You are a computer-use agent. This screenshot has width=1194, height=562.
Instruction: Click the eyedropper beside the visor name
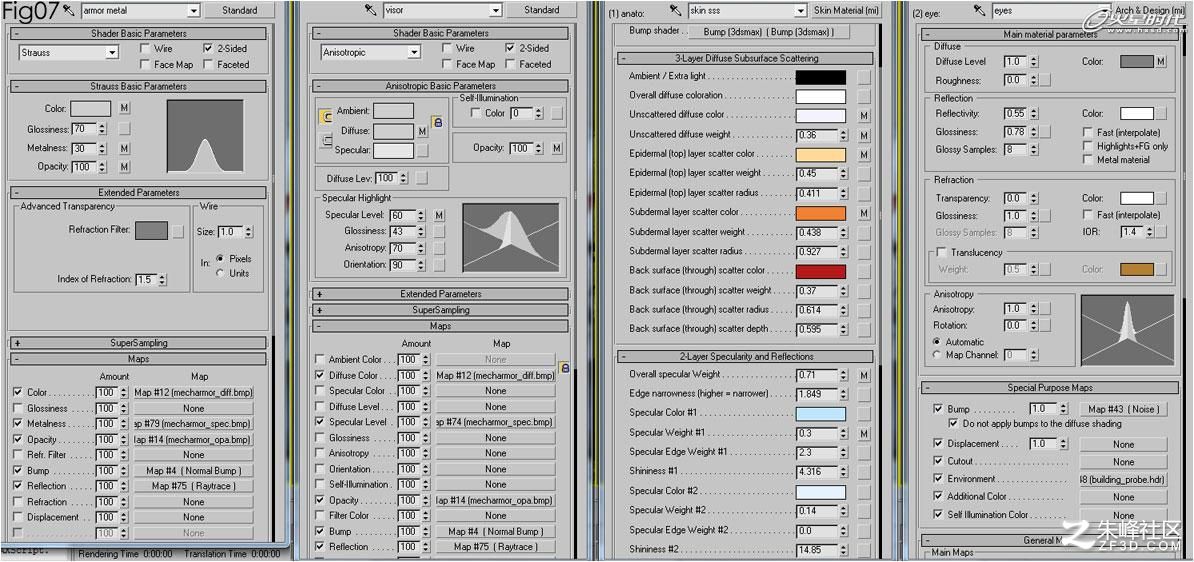(x=371, y=10)
